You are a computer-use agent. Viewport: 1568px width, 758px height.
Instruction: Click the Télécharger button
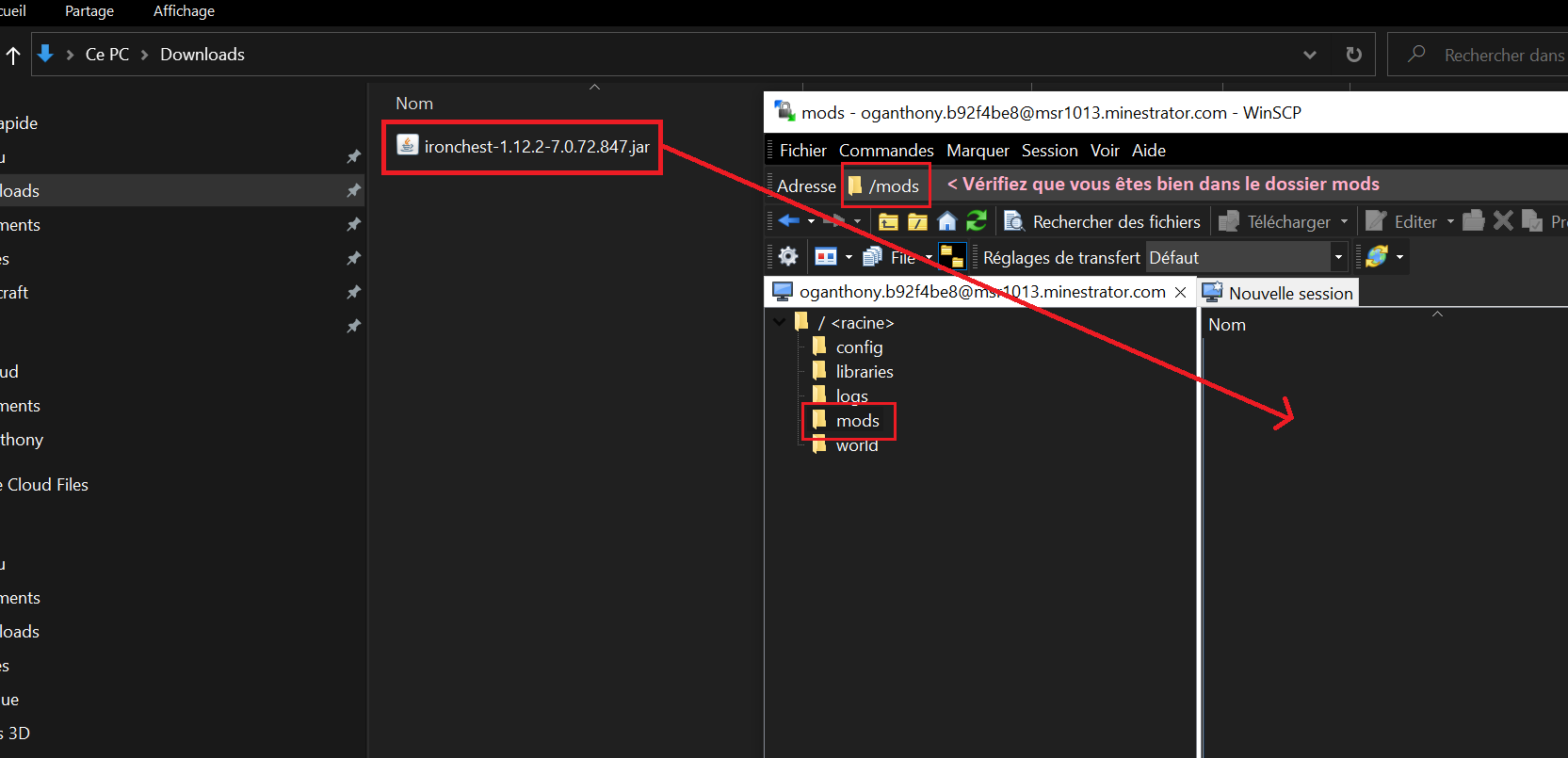tap(1283, 221)
